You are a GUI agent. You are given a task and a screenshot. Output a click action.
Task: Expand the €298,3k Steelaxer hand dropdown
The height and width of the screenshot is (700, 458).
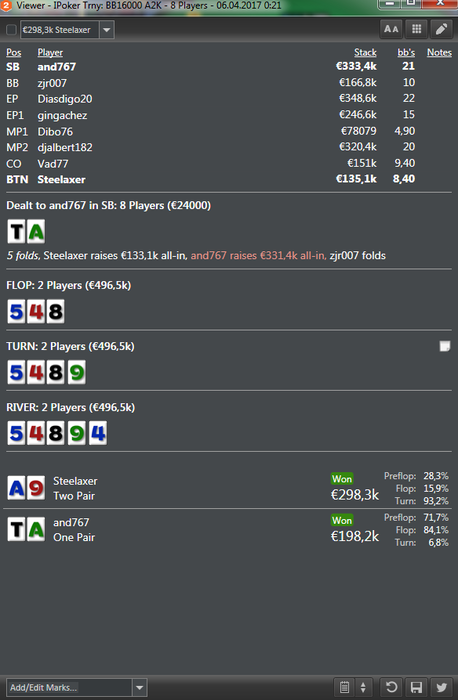click(x=107, y=30)
